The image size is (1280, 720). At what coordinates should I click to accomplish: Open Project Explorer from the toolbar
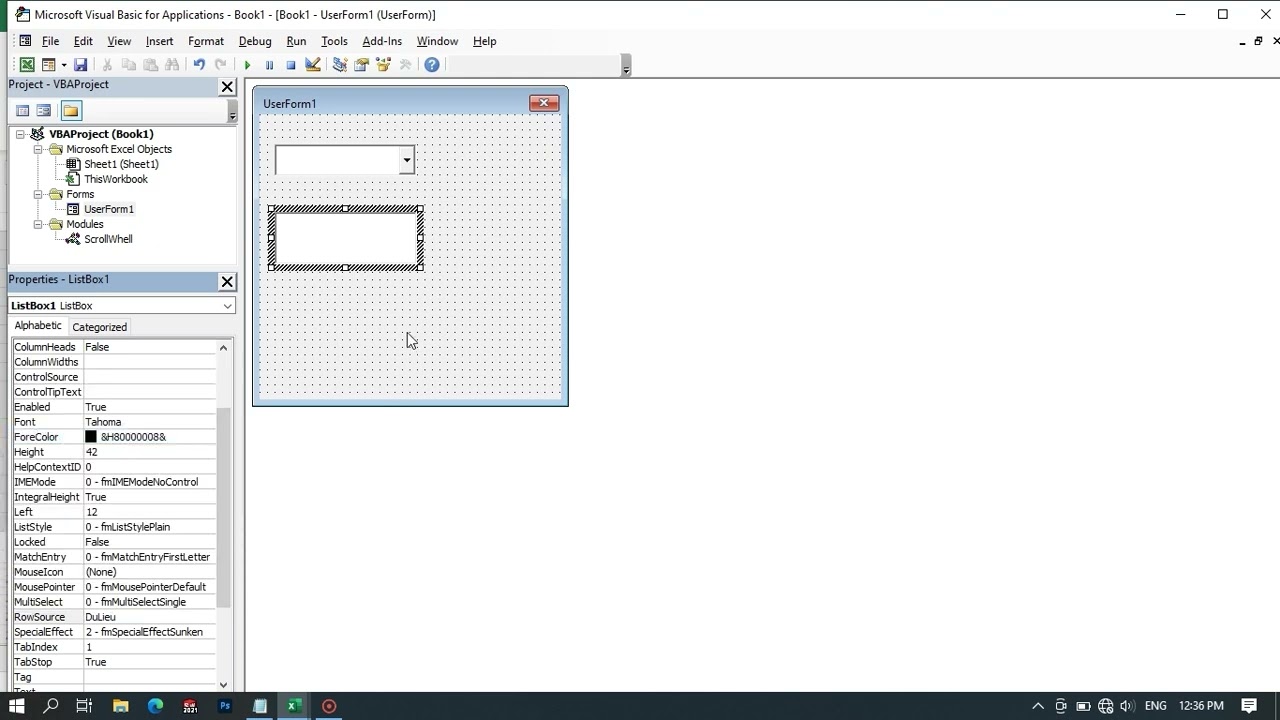(340, 65)
